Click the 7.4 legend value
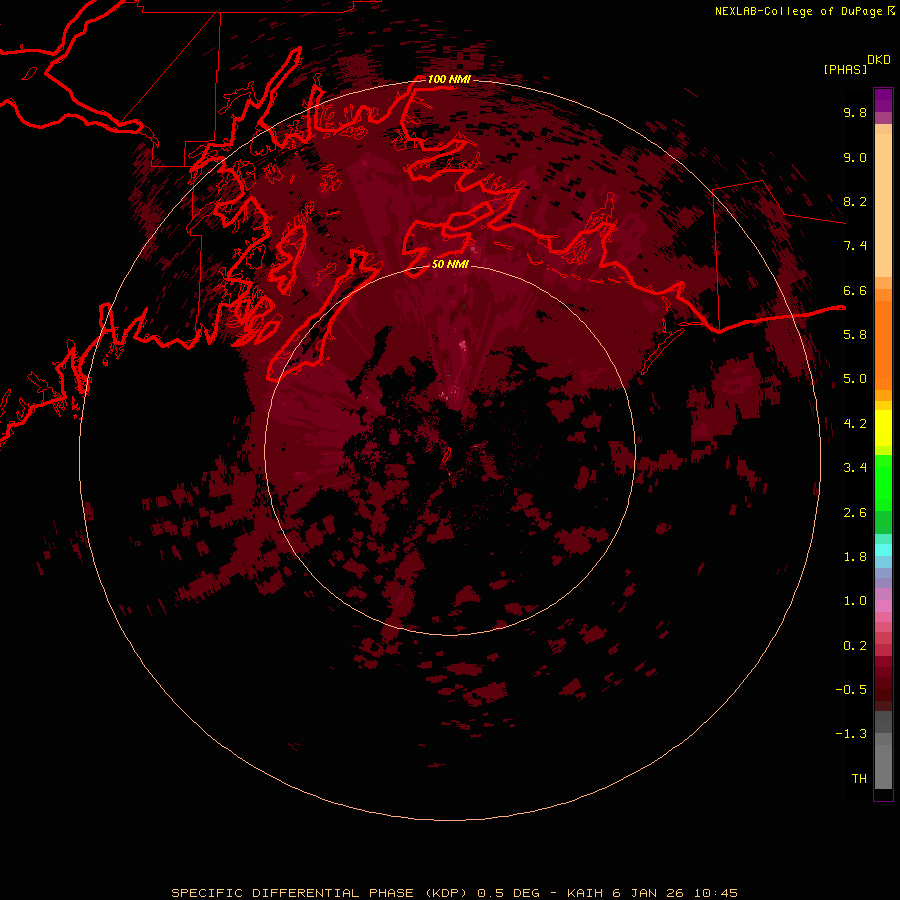 click(855, 246)
